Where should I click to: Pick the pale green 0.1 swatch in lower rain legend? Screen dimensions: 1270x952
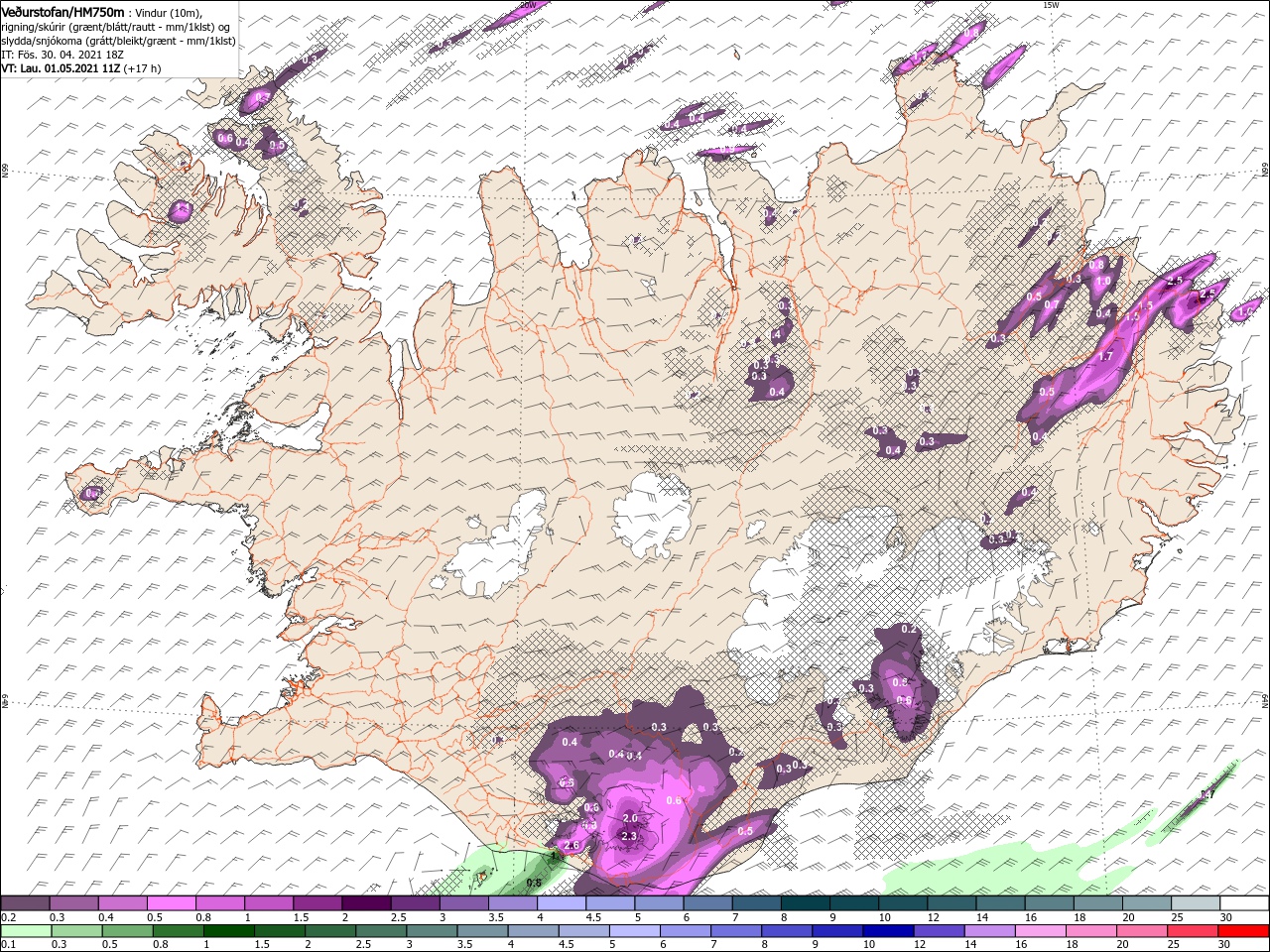coord(25,931)
